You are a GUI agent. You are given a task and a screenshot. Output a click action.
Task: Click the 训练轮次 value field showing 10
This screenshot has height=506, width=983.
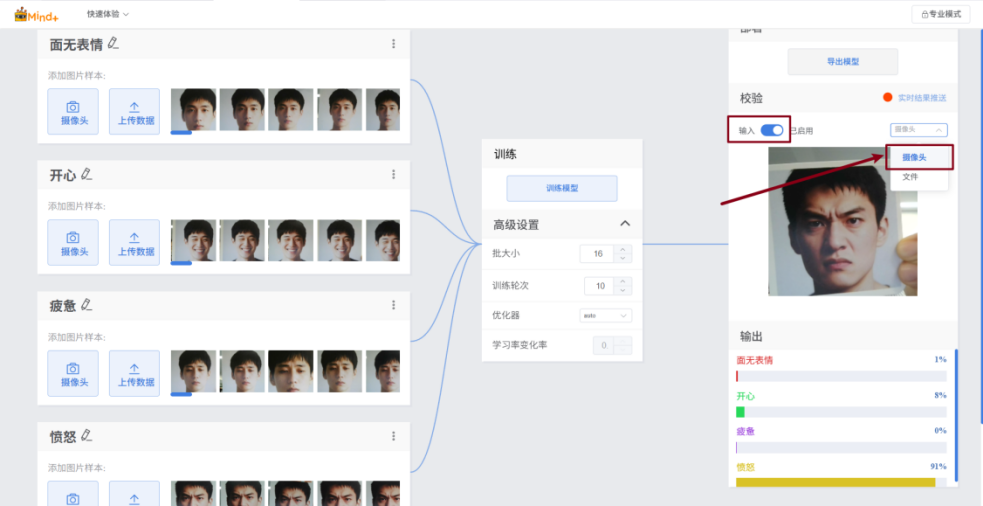tap(601, 286)
